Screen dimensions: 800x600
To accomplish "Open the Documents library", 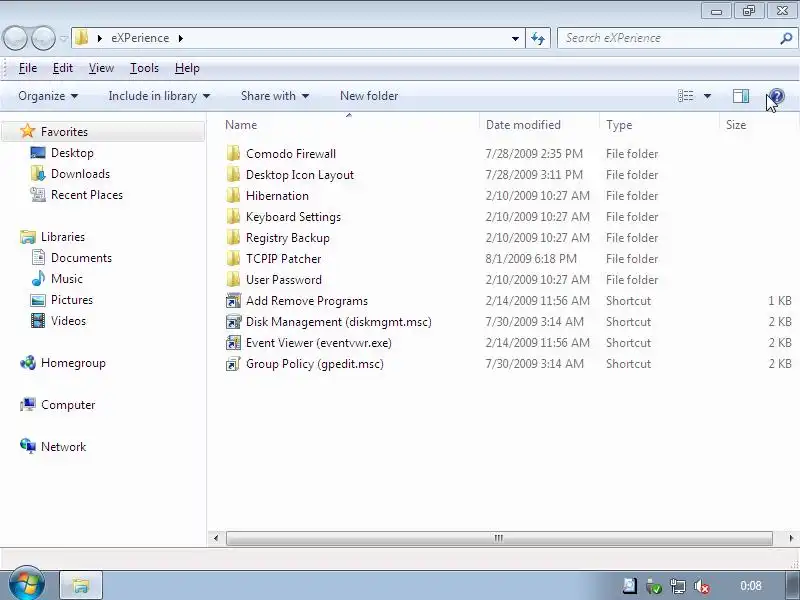I will pyautogui.click(x=81, y=258).
